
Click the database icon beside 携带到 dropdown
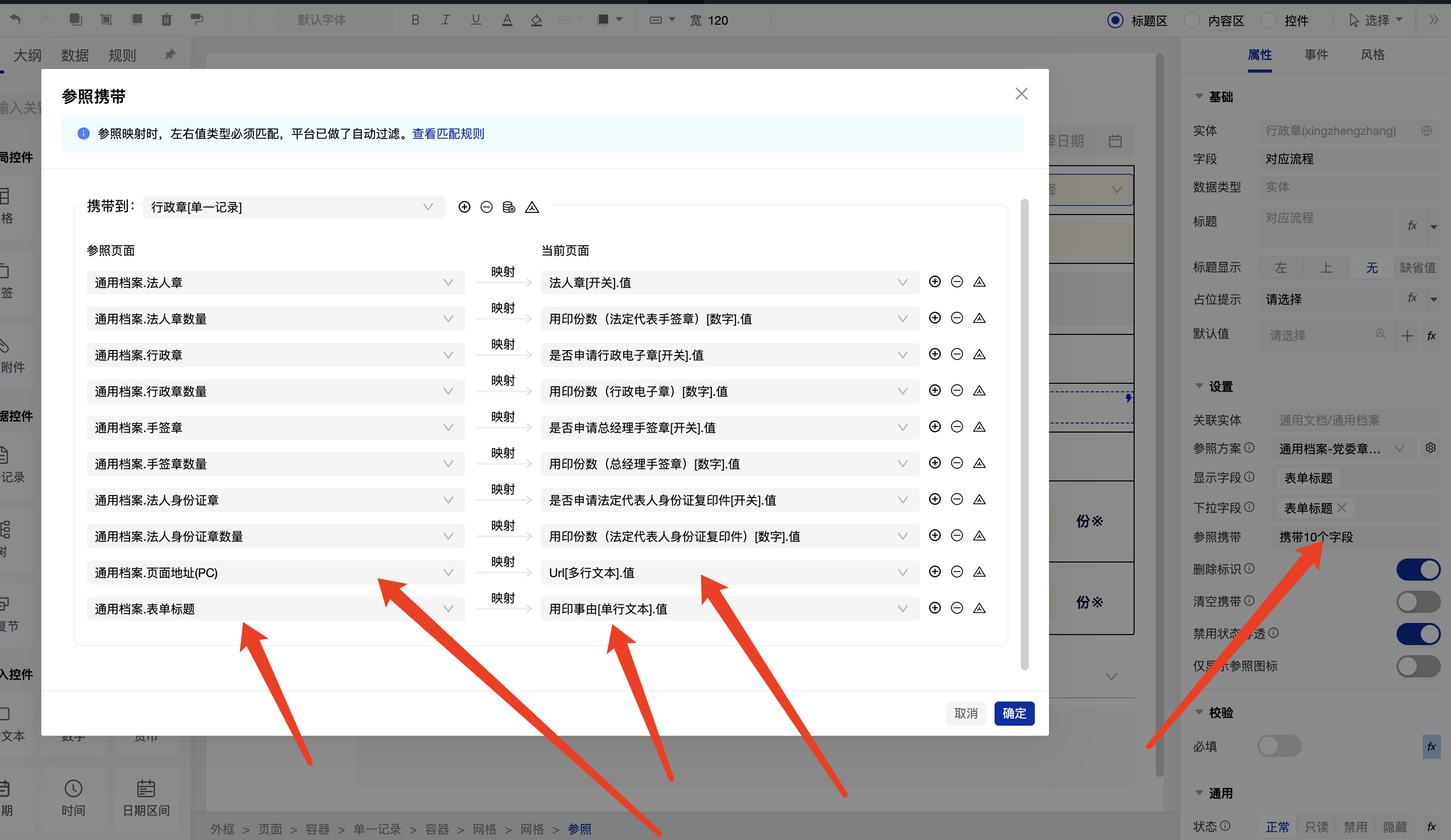508,207
